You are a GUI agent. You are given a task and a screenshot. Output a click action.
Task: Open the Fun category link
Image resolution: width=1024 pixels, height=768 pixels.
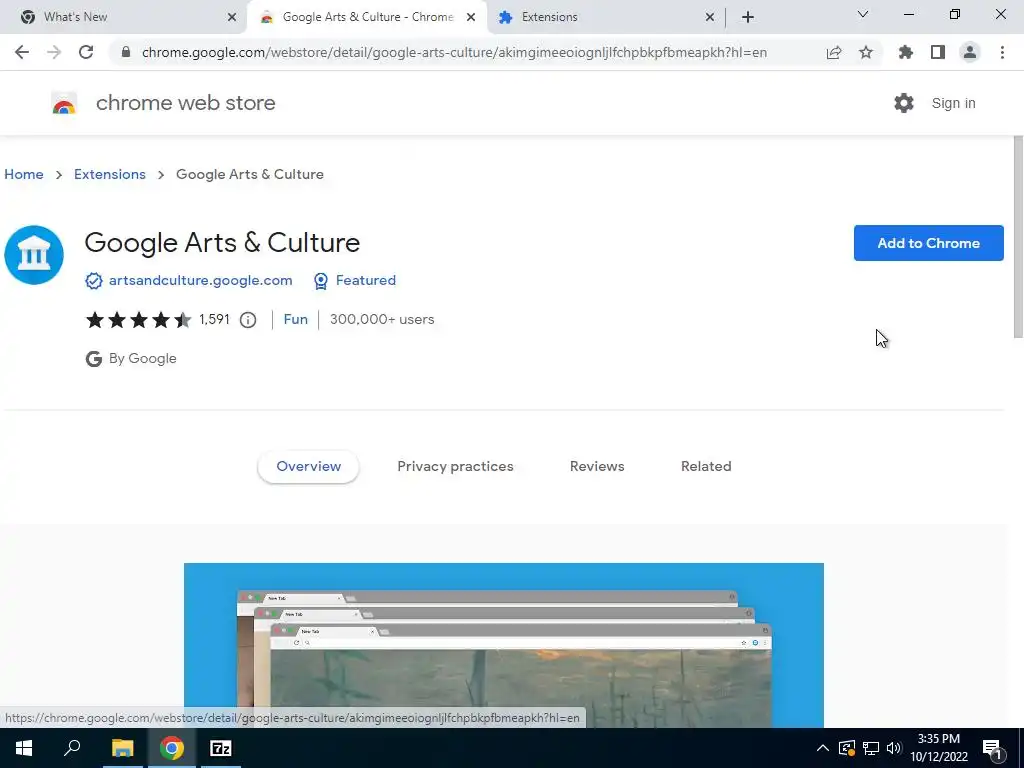click(295, 319)
